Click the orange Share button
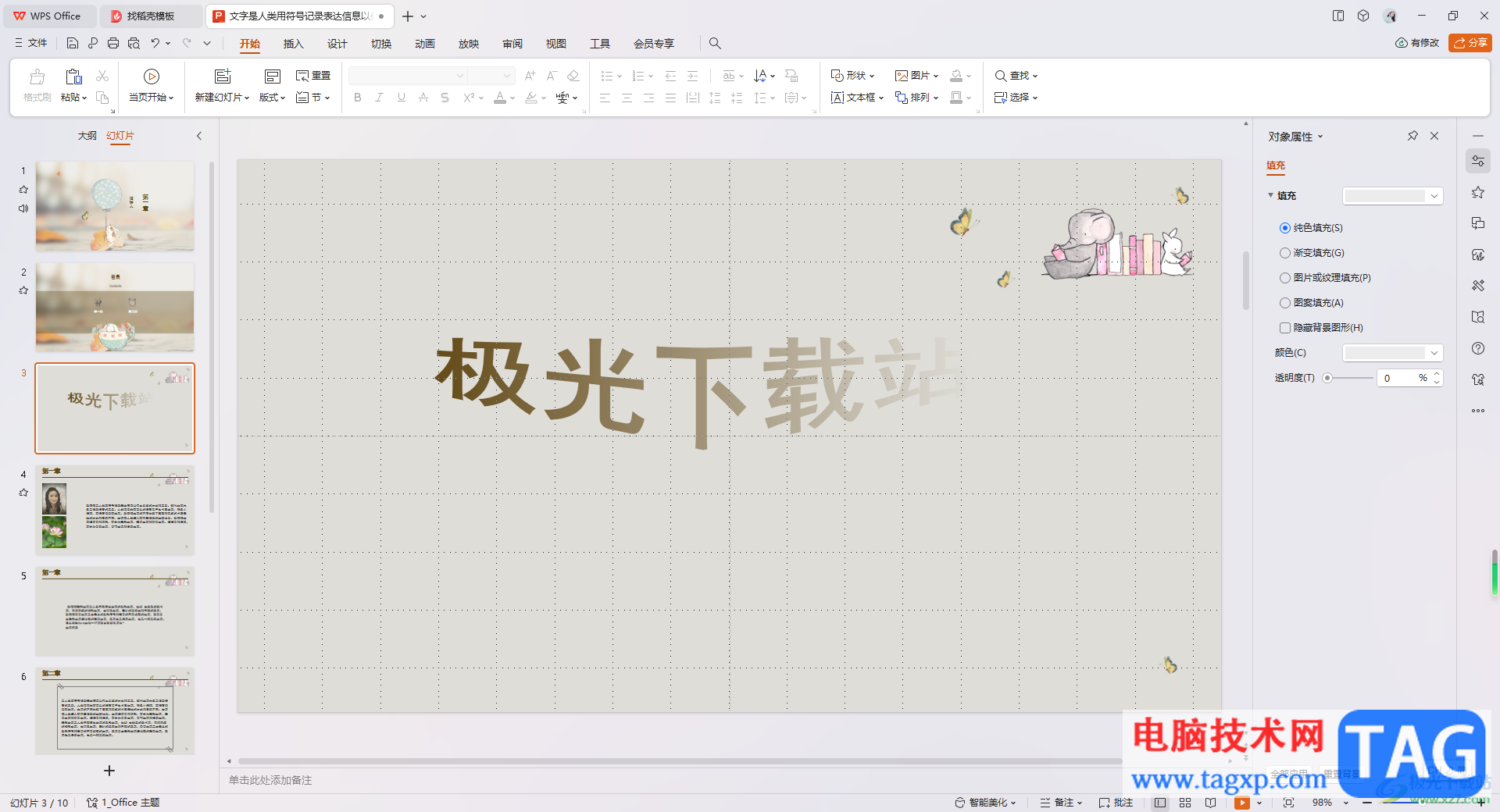 point(1470,43)
